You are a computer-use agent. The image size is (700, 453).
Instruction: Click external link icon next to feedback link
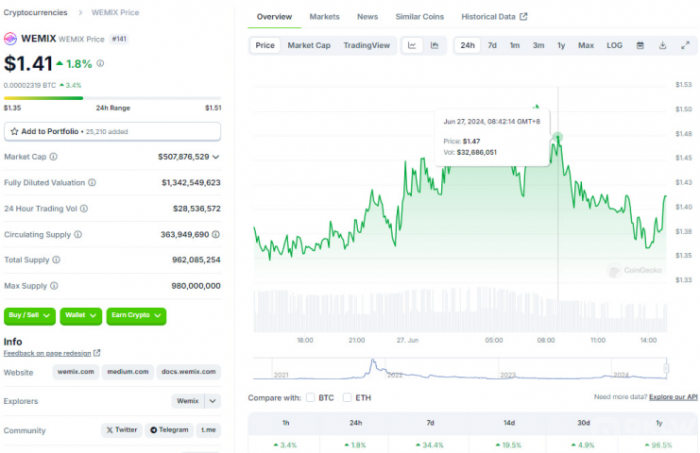point(97,353)
